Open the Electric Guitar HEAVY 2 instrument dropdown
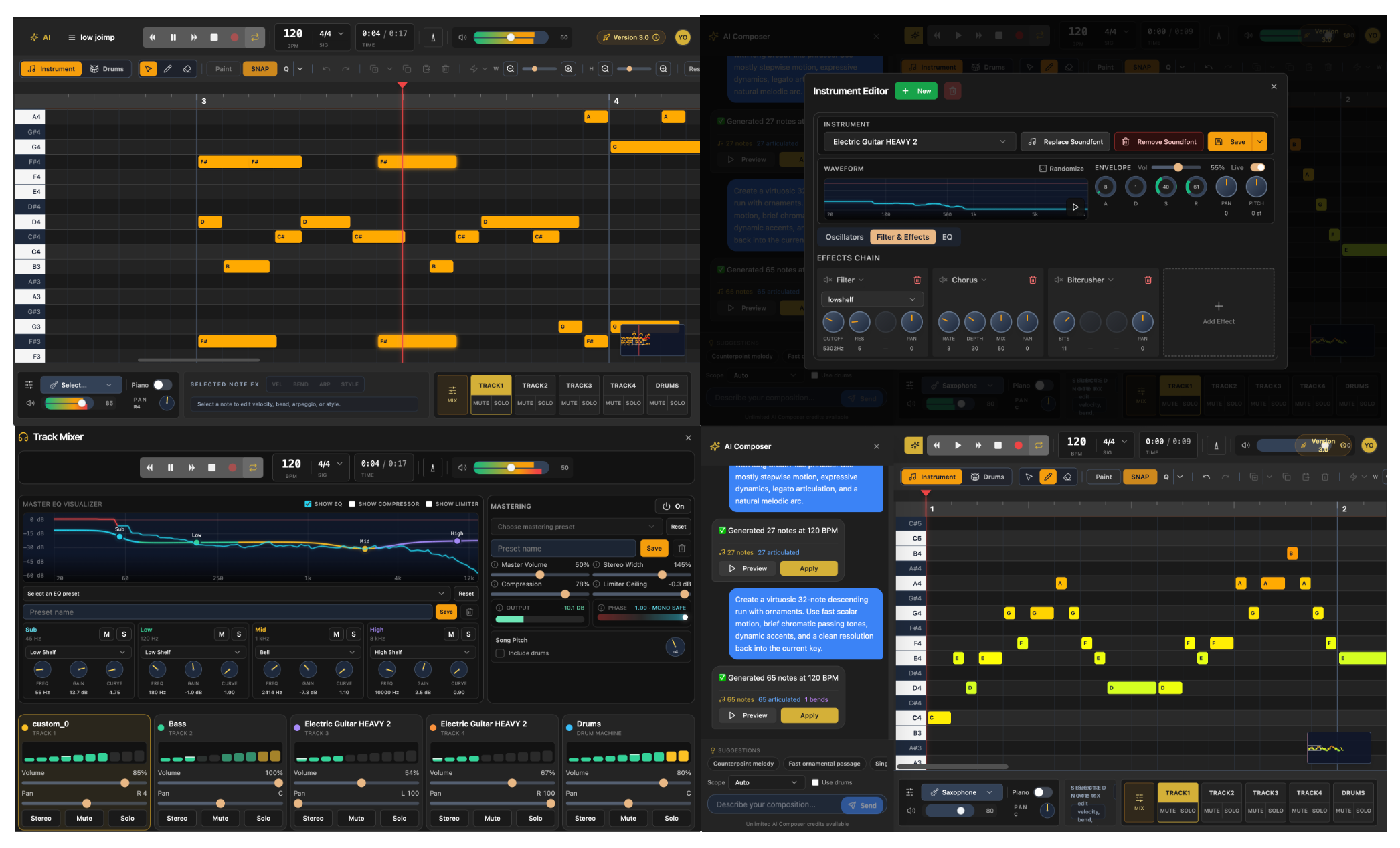 918,141
